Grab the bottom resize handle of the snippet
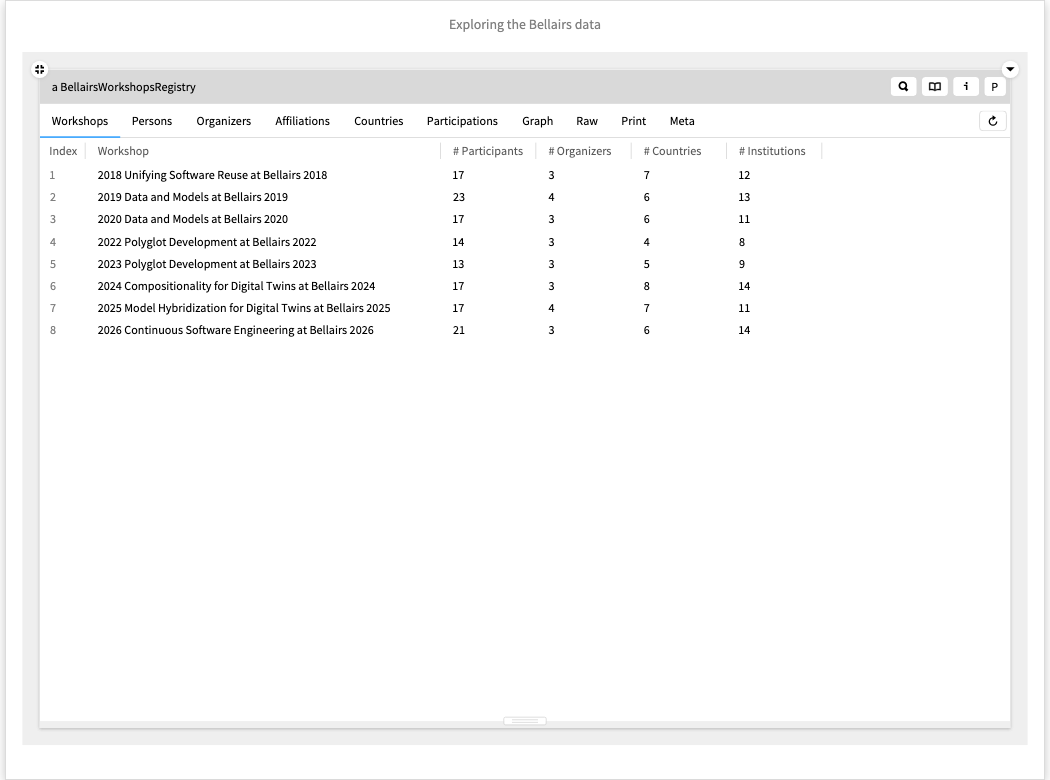 [525, 721]
